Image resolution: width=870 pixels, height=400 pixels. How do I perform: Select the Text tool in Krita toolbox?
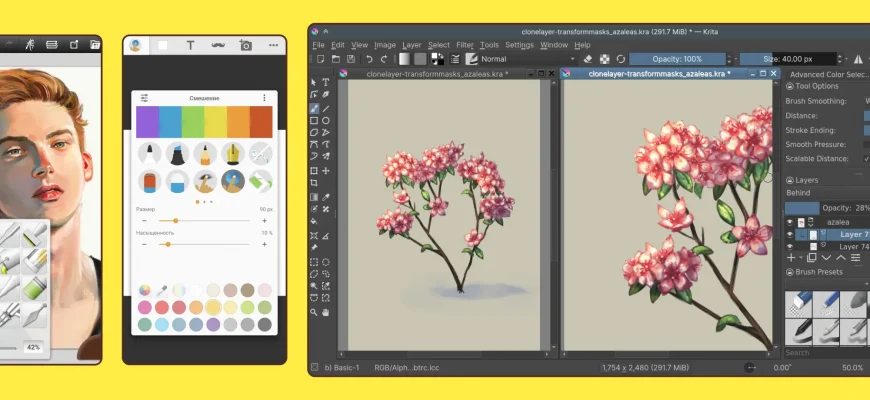[x=326, y=82]
